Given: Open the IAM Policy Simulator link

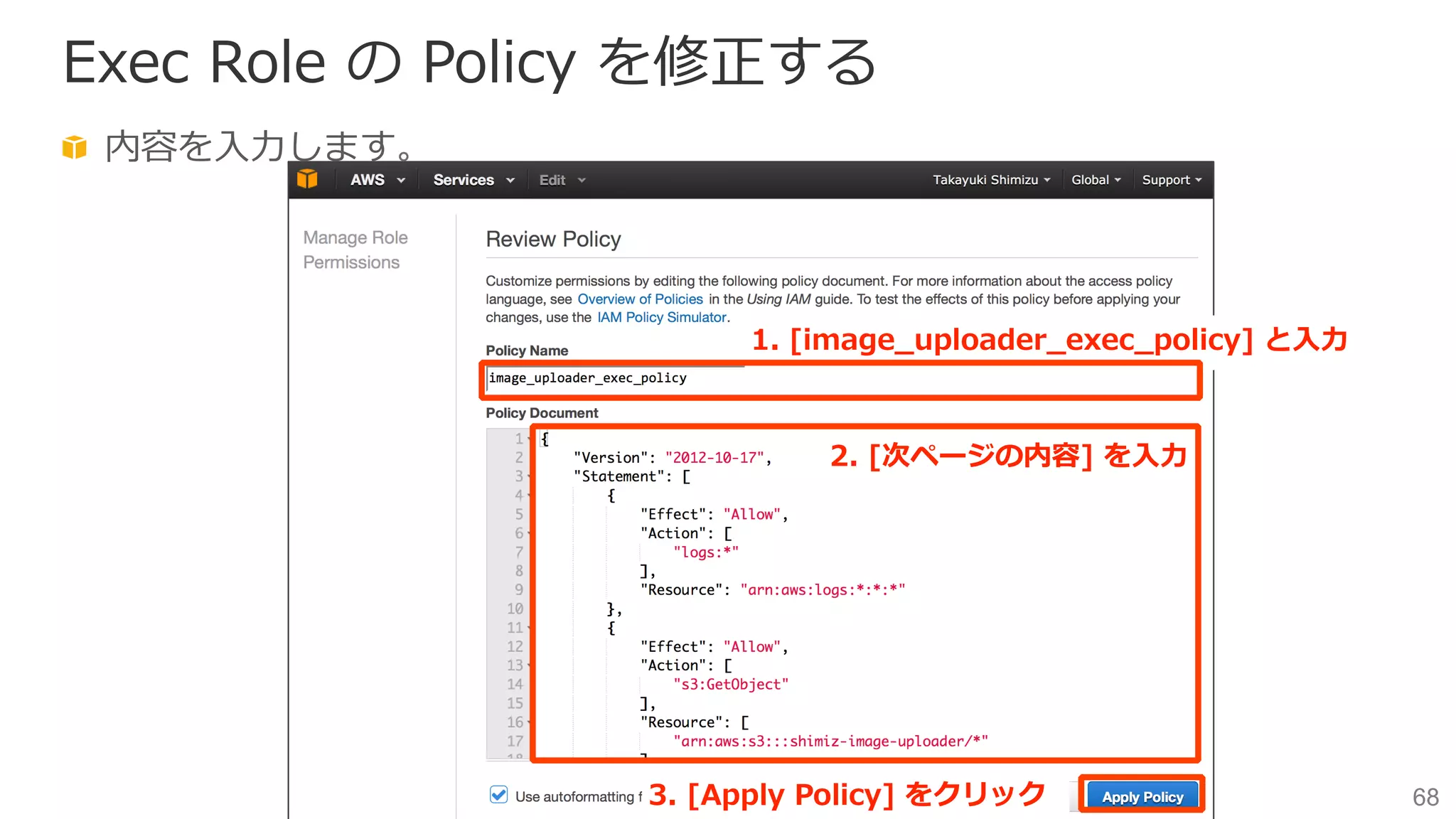Looking at the screenshot, I should (662, 317).
